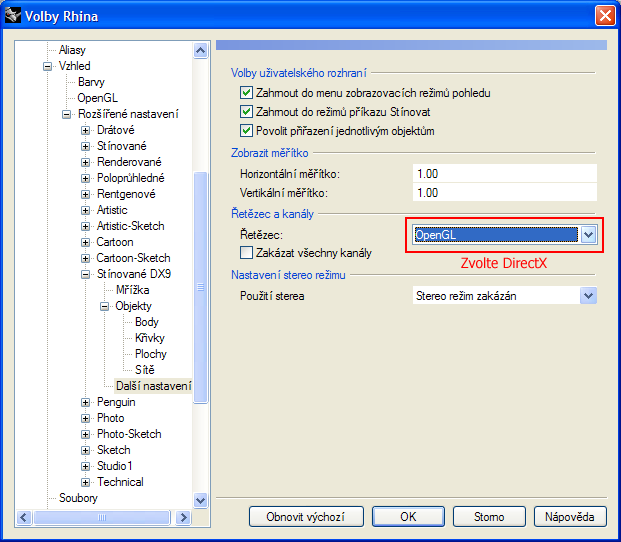Collapse the Stínované DX9 tree node
Screen dimensions: 621x542
[86, 274]
